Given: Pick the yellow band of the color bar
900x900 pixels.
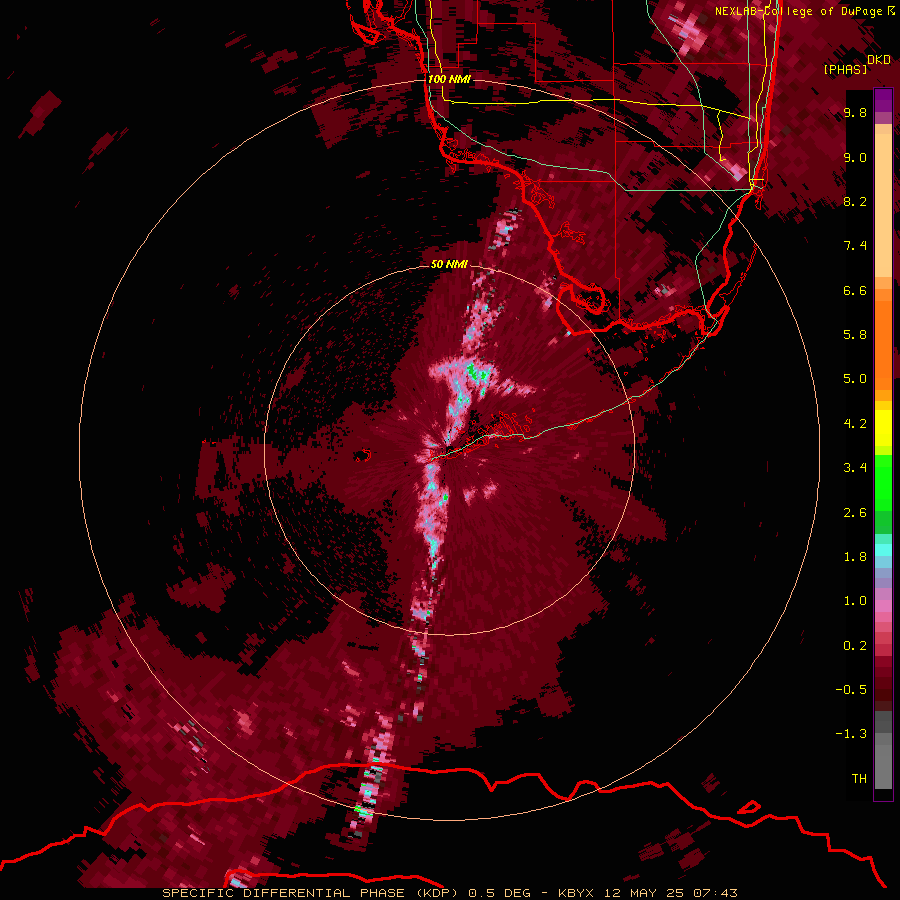Looking at the screenshot, I should pyautogui.click(x=883, y=428).
